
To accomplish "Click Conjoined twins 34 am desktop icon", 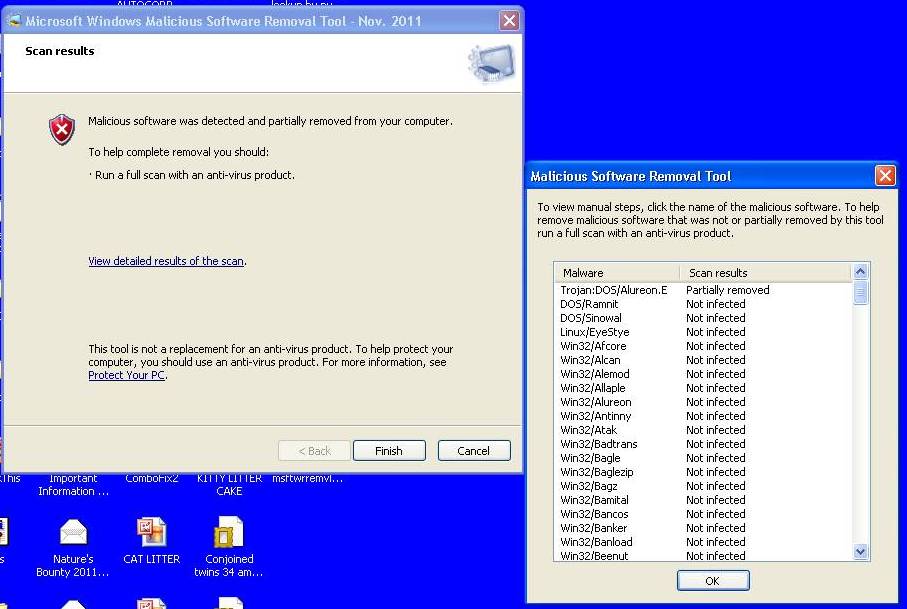I will tap(228, 548).
